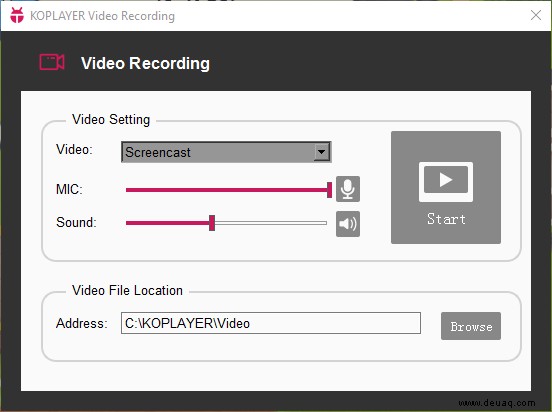Click the Address path input field
552x412 pixels.
point(271,323)
